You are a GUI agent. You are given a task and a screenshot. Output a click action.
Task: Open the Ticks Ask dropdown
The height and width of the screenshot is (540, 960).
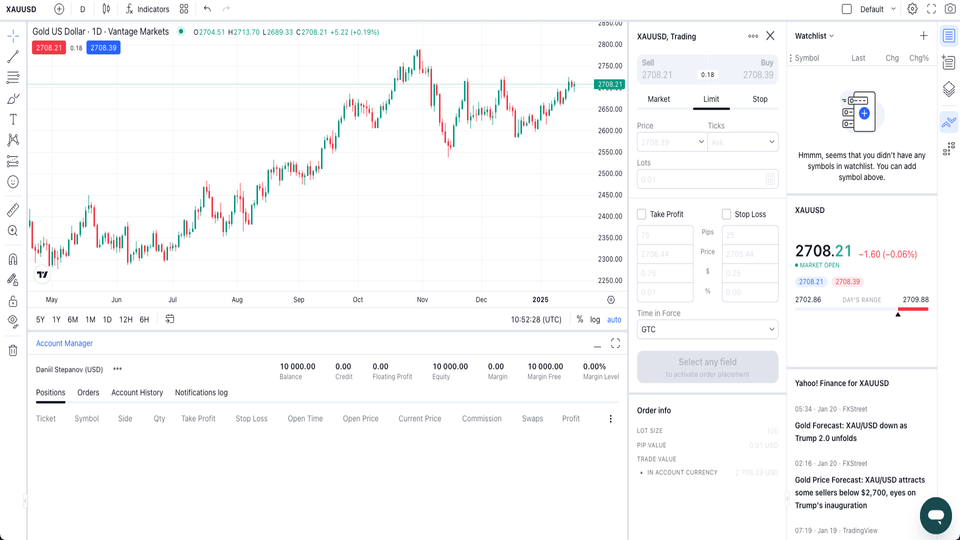pyautogui.click(x=743, y=142)
